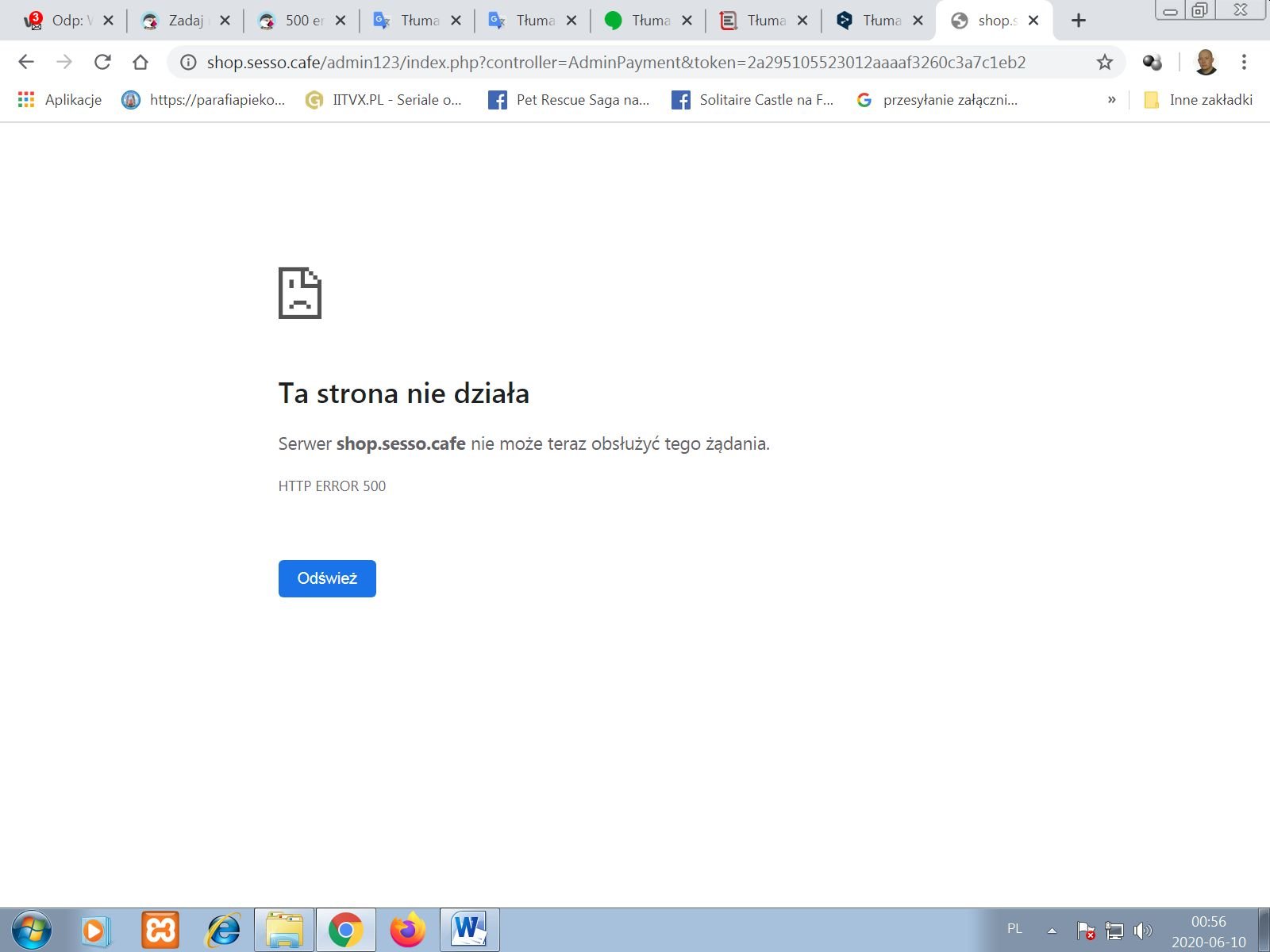Close the current shop.s tab
The height and width of the screenshot is (952, 1270).
pyautogui.click(x=1033, y=21)
